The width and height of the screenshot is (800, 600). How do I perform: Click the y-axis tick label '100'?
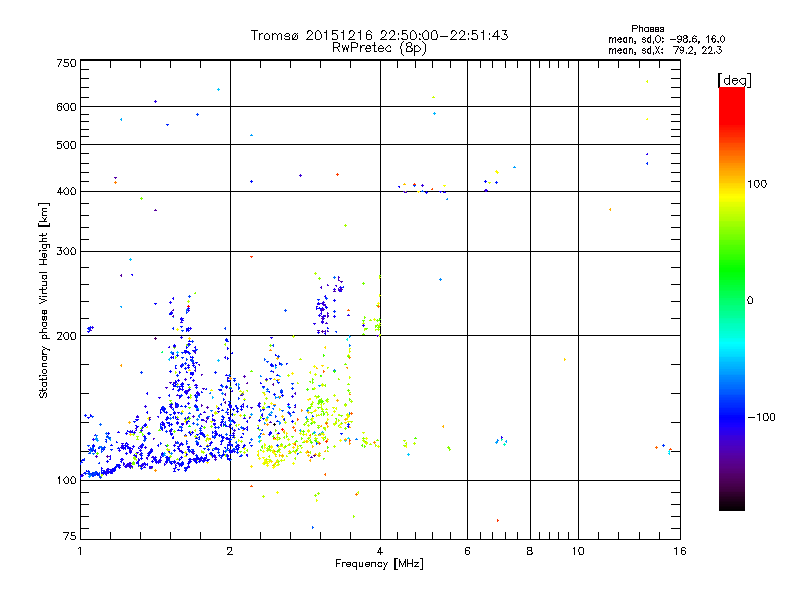coord(66,480)
